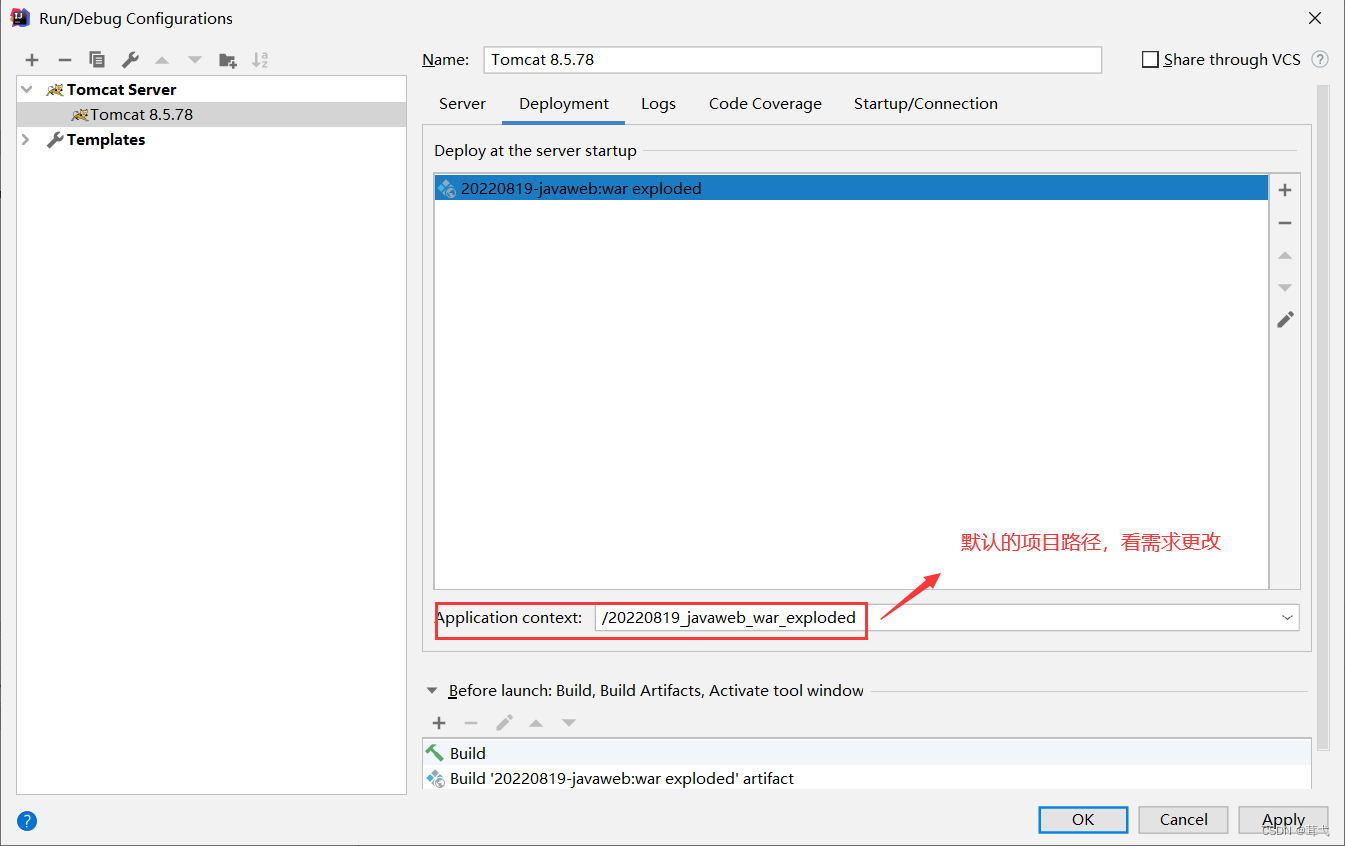Select the Tomcat Server tree item
The width and height of the screenshot is (1345, 846).
[x=212, y=89]
